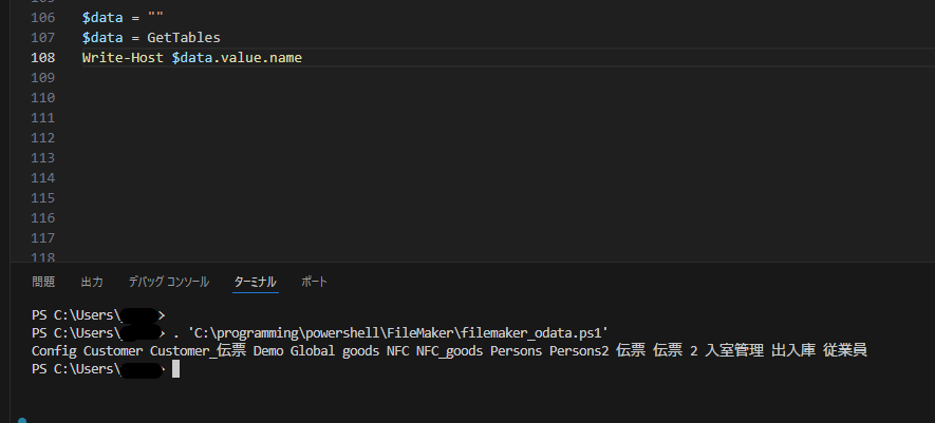Click line number 110 in the gutter
Image resolution: width=936 pixels, height=424 pixels.
click(x=44, y=98)
